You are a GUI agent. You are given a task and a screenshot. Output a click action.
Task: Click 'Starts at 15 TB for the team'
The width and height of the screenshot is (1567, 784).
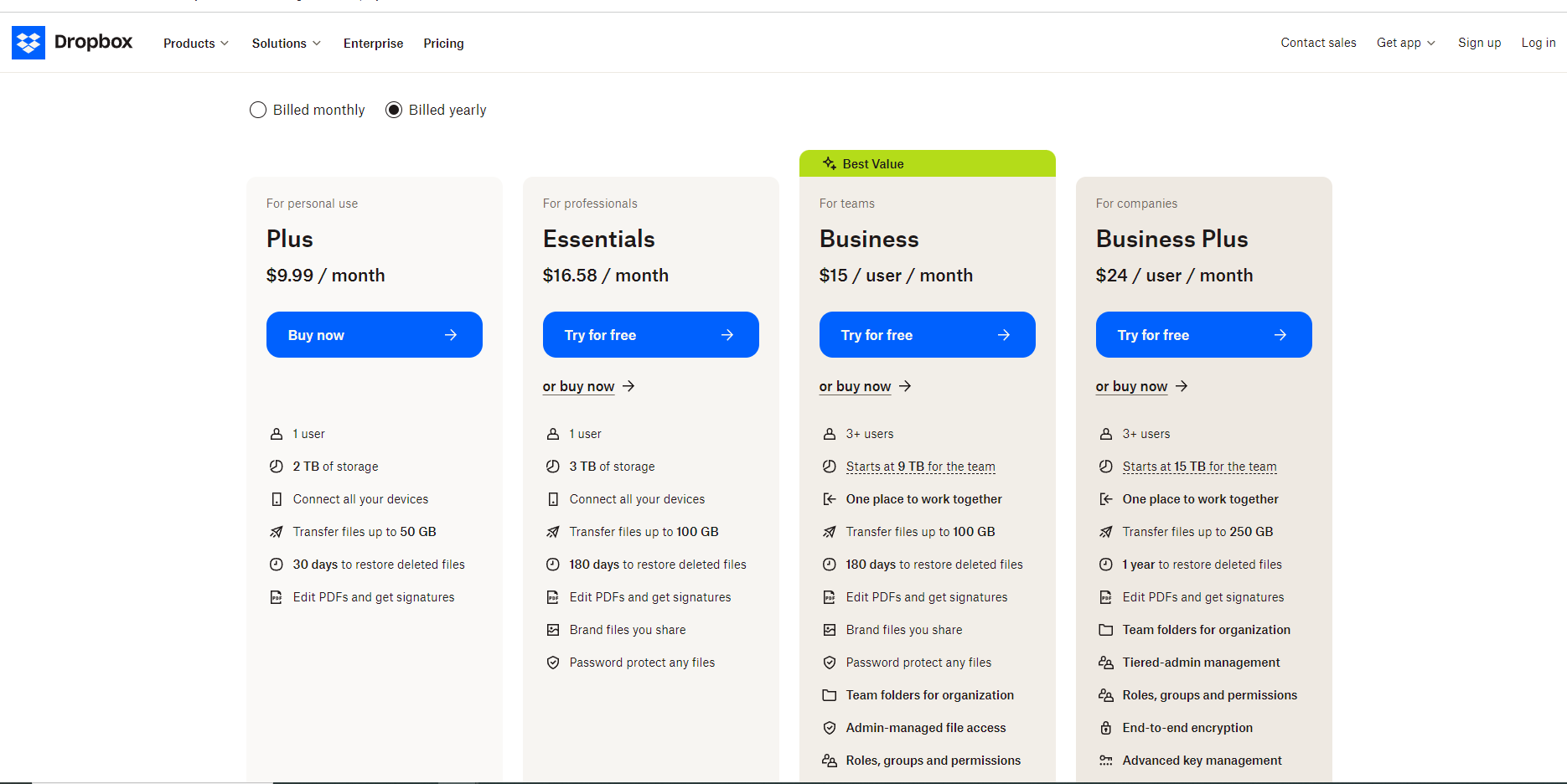click(1200, 467)
